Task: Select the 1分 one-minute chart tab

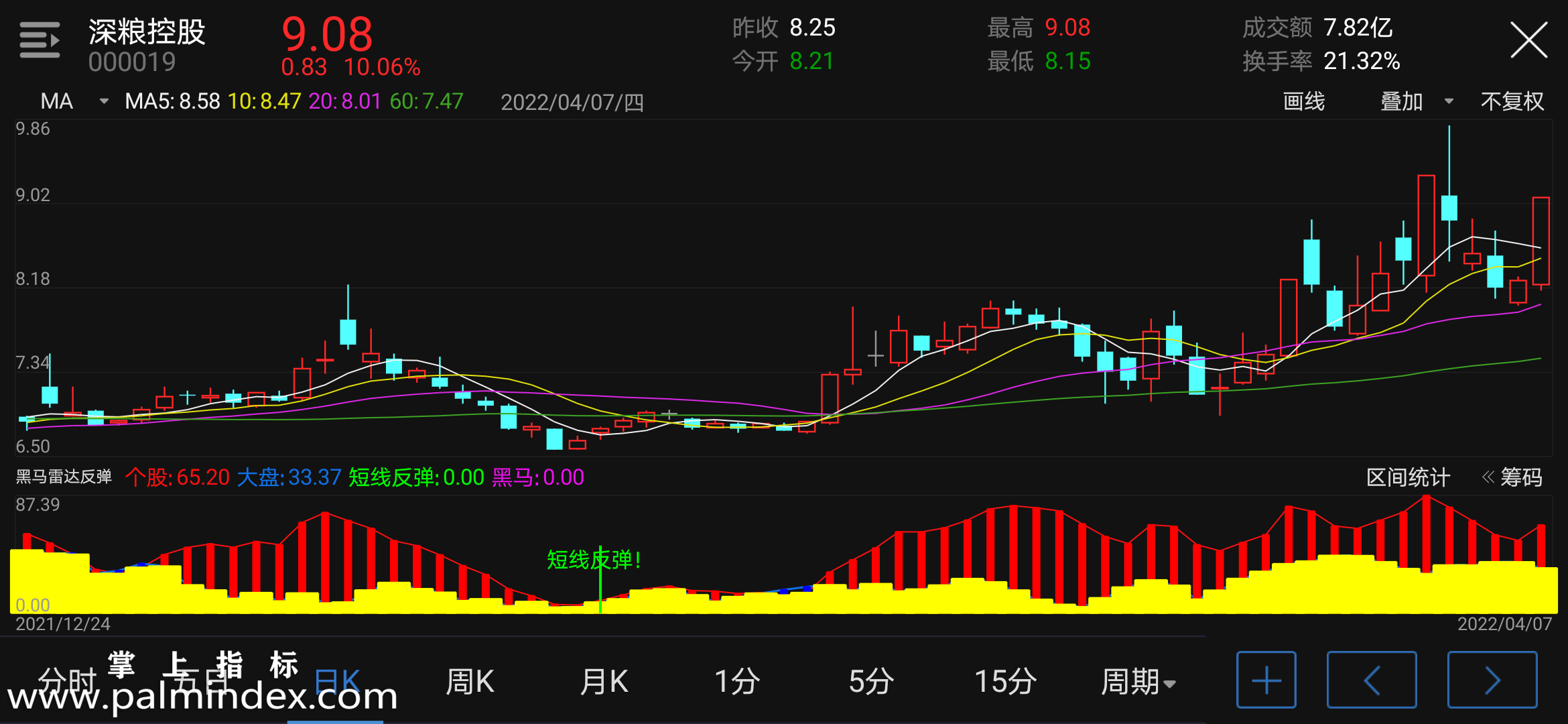Action: (x=737, y=681)
